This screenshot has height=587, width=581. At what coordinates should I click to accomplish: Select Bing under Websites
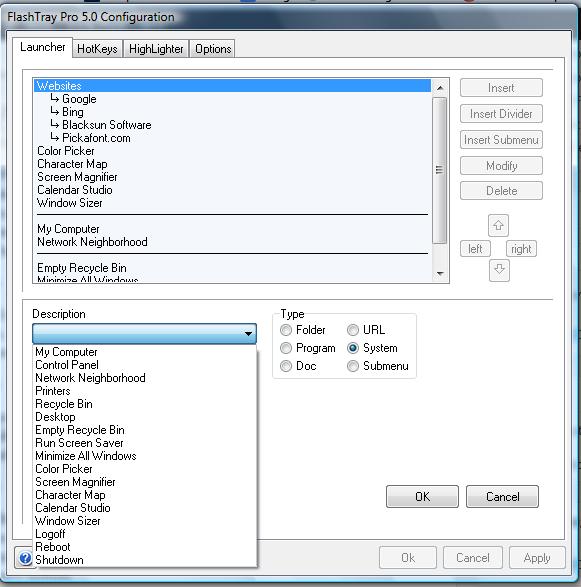(x=232, y=112)
